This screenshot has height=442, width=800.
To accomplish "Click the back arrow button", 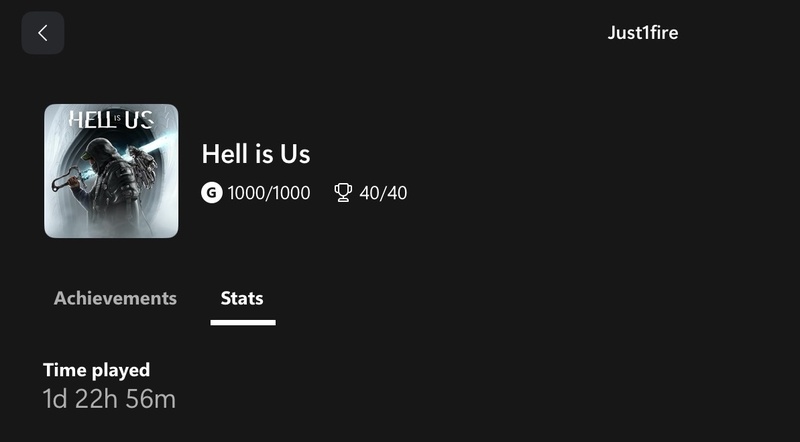I will [x=43, y=33].
